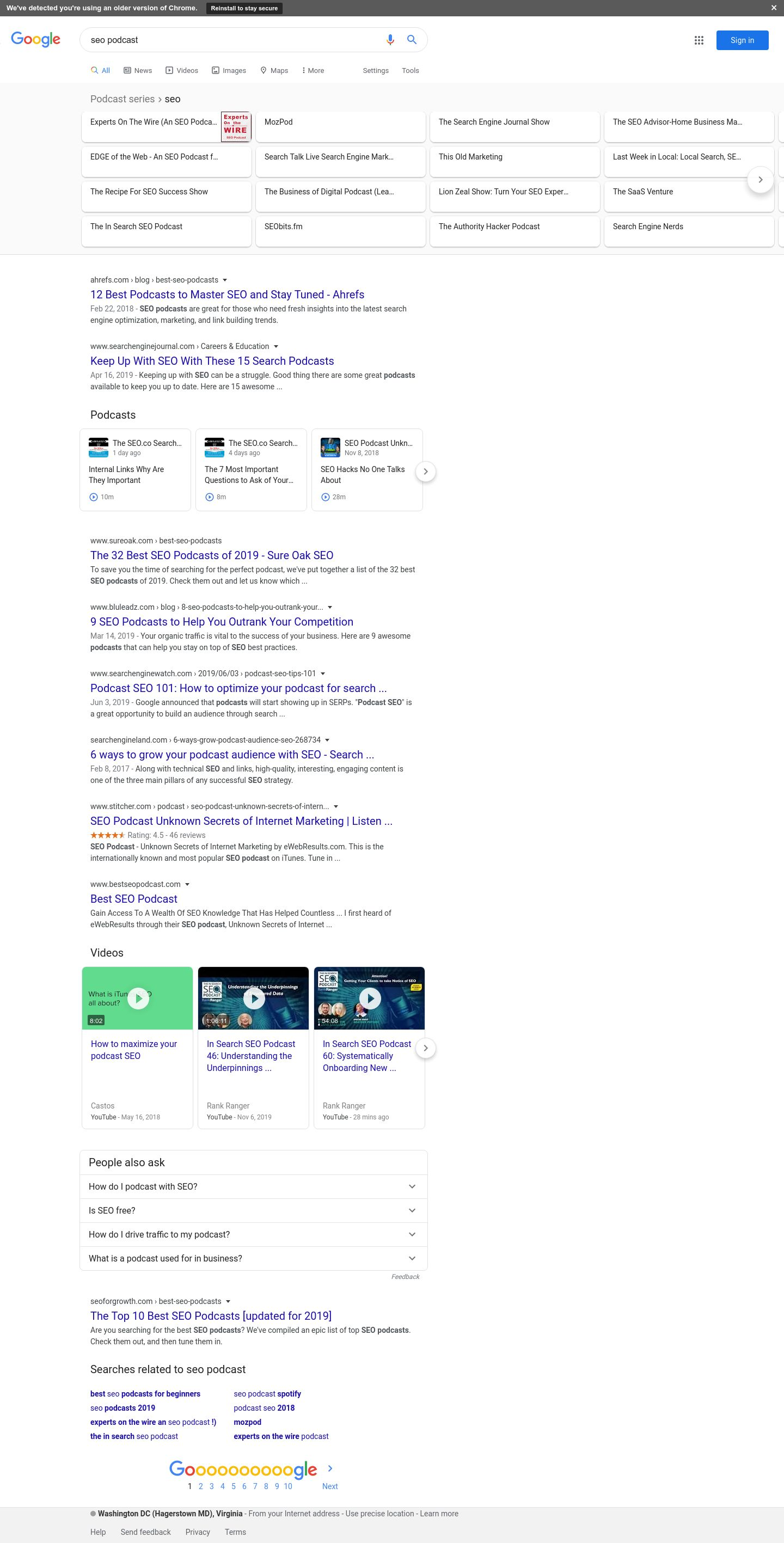Click the Experts On The Wire podcast thumbnail
The image size is (784, 1543).
point(236,126)
